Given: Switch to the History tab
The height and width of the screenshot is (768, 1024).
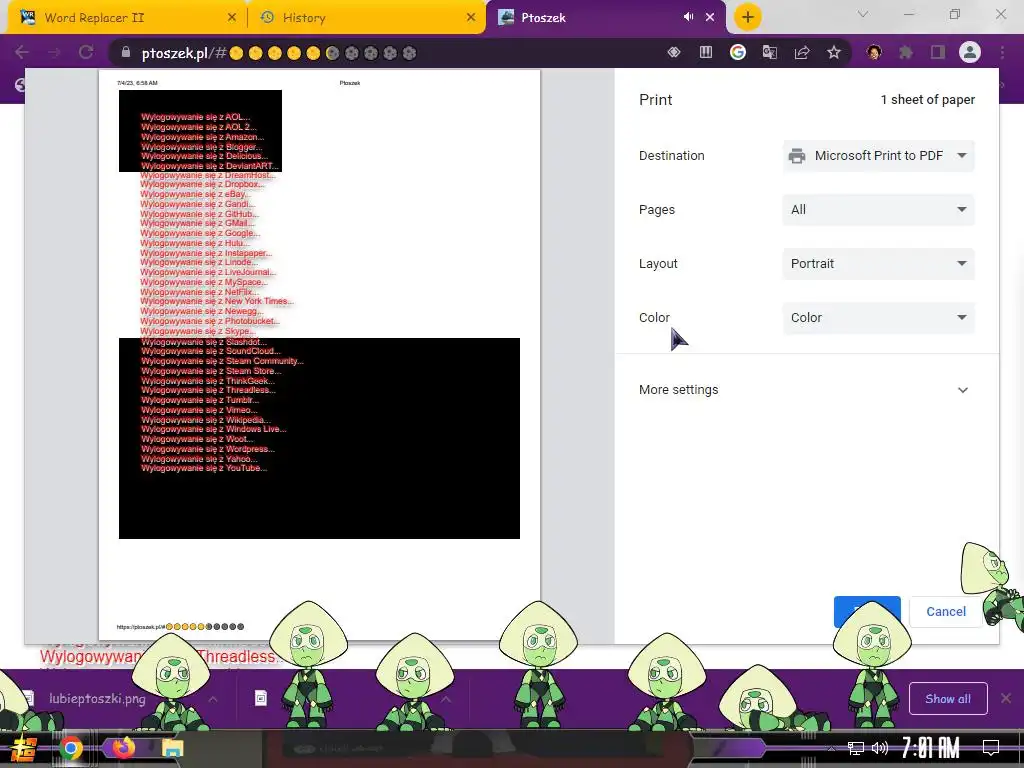Looking at the screenshot, I should pyautogui.click(x=366, y=18).
